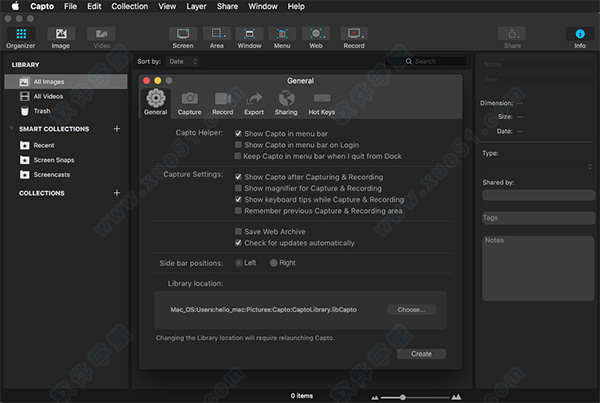Open the Sort by Date dropdown

(x=183, y=61)
